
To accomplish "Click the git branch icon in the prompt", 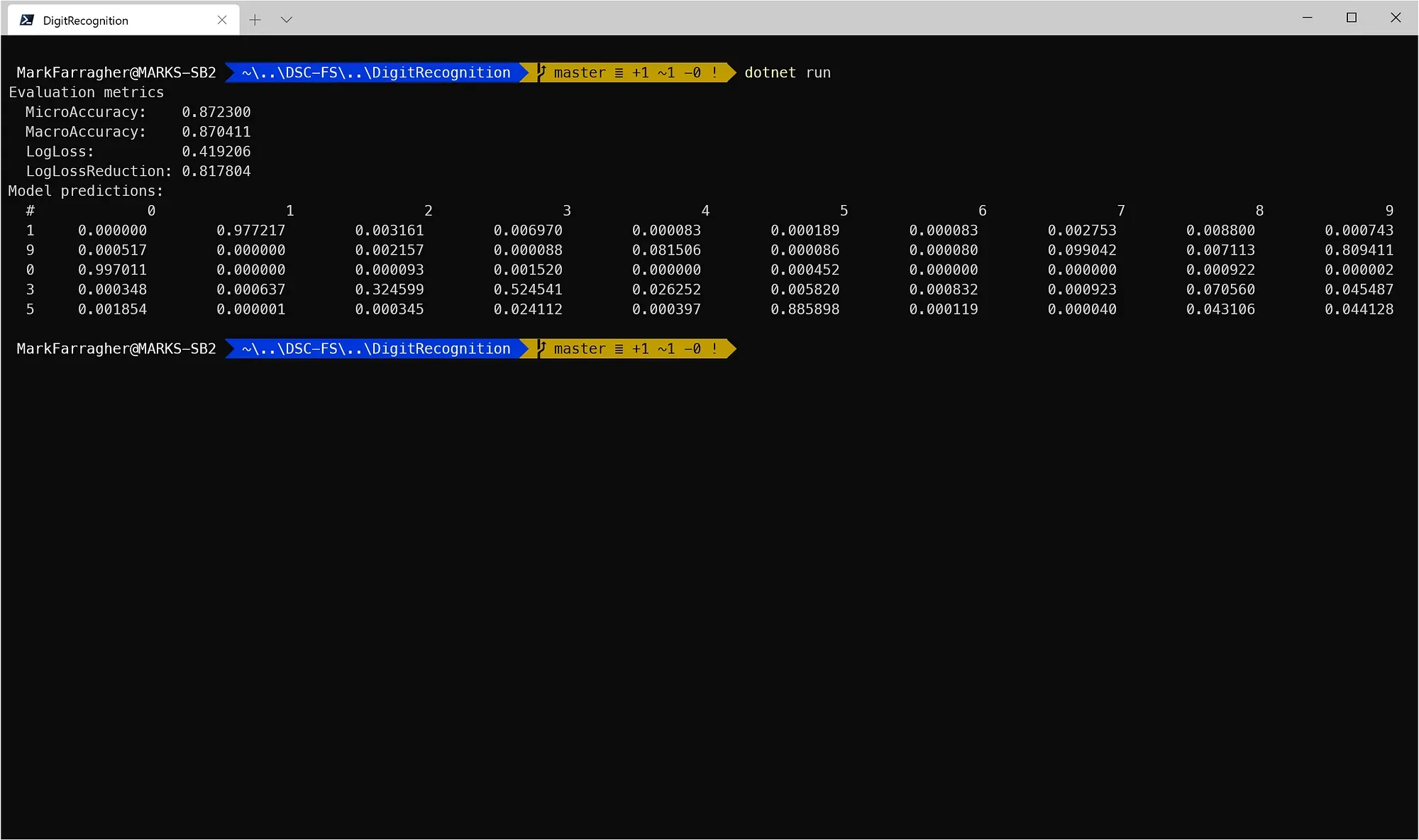I will pyautogui.click(x=540, y=72).
